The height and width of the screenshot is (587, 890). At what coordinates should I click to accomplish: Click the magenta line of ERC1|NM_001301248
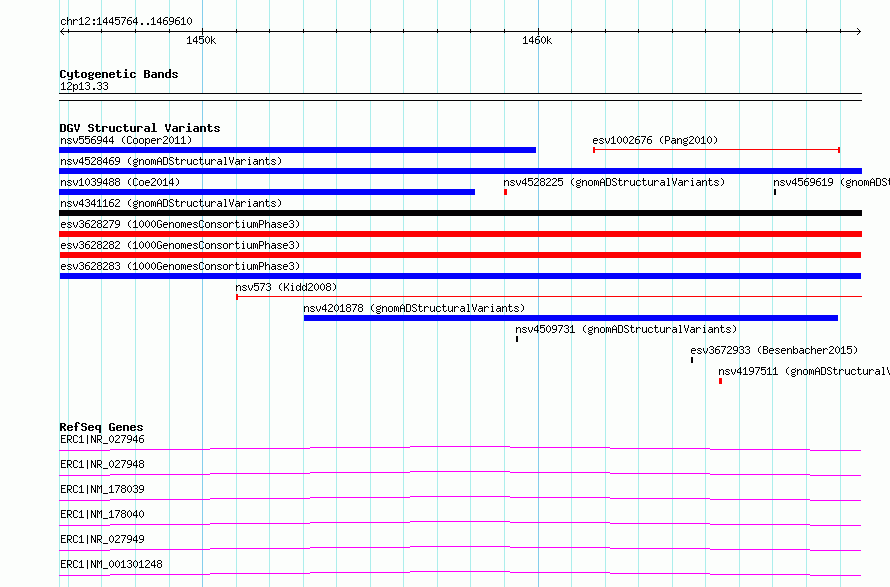(460, 573)
